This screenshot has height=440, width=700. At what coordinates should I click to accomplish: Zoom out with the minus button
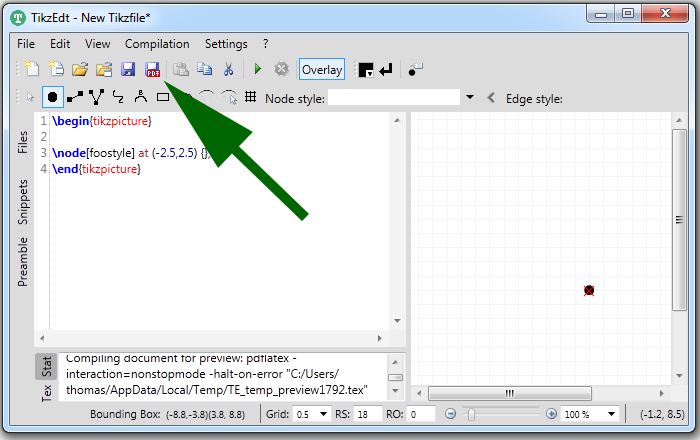pos(450,414)
